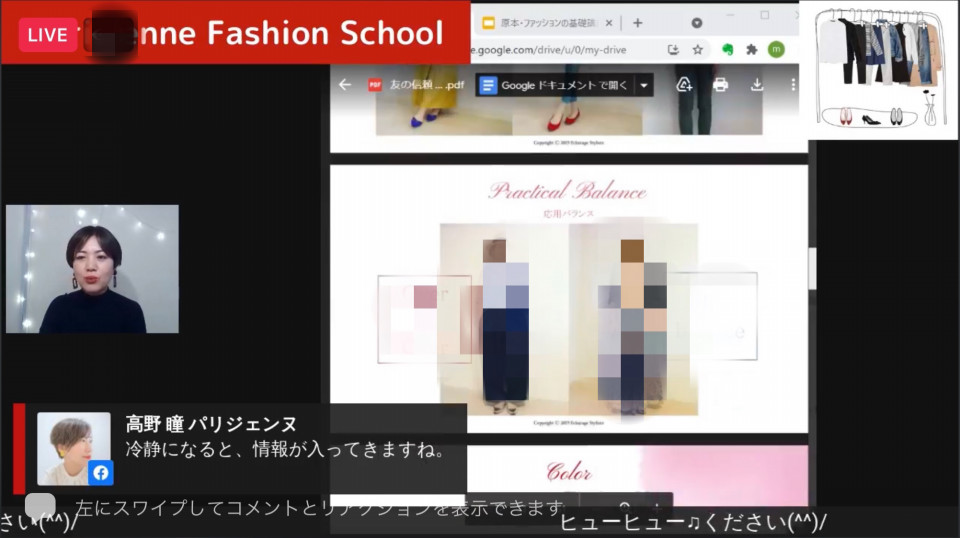Maximize the browser window

click(765, 15)
